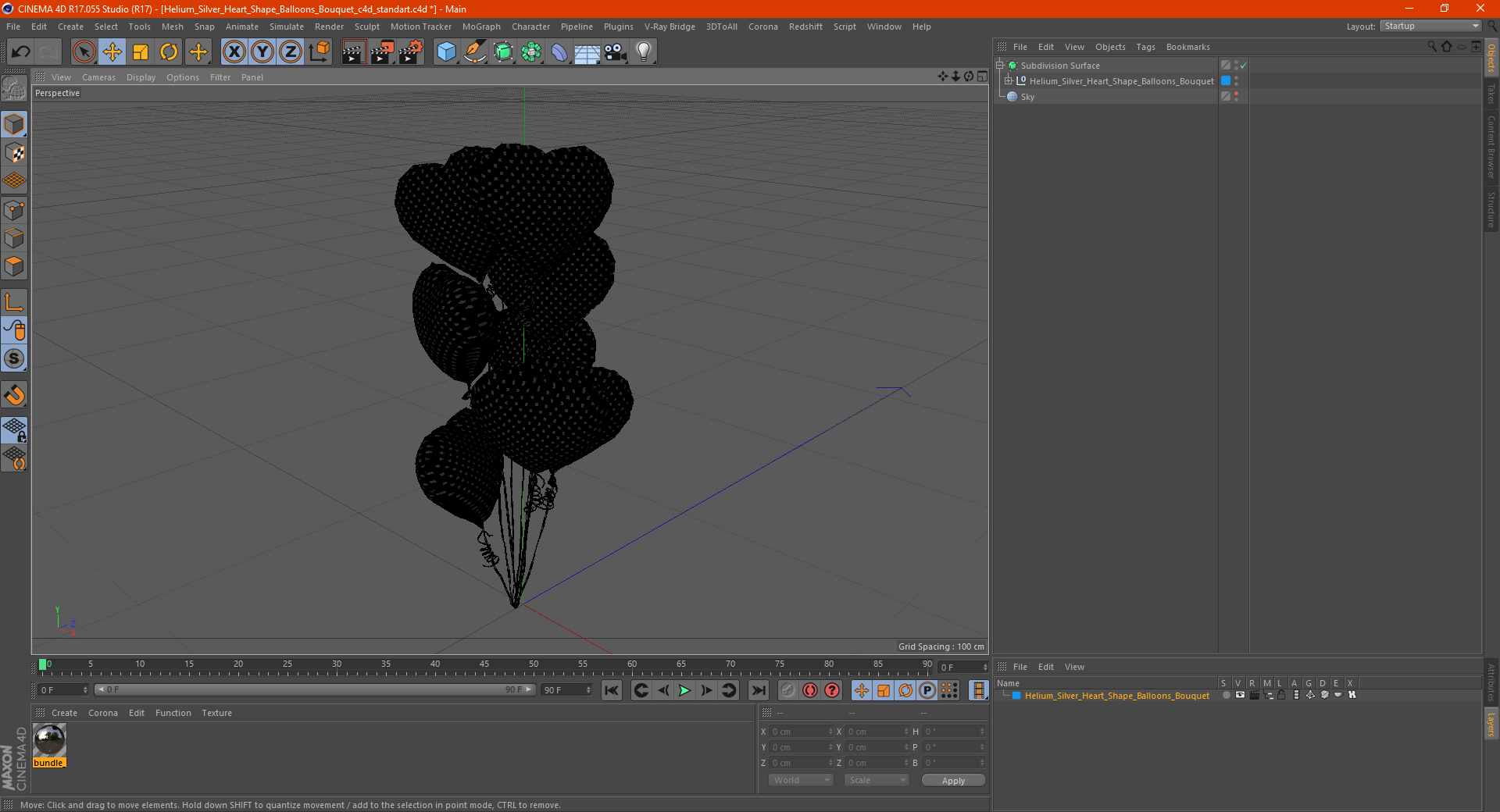Click Helium bouquet blue layer swatch
1500x812 pixels.
1226,80
